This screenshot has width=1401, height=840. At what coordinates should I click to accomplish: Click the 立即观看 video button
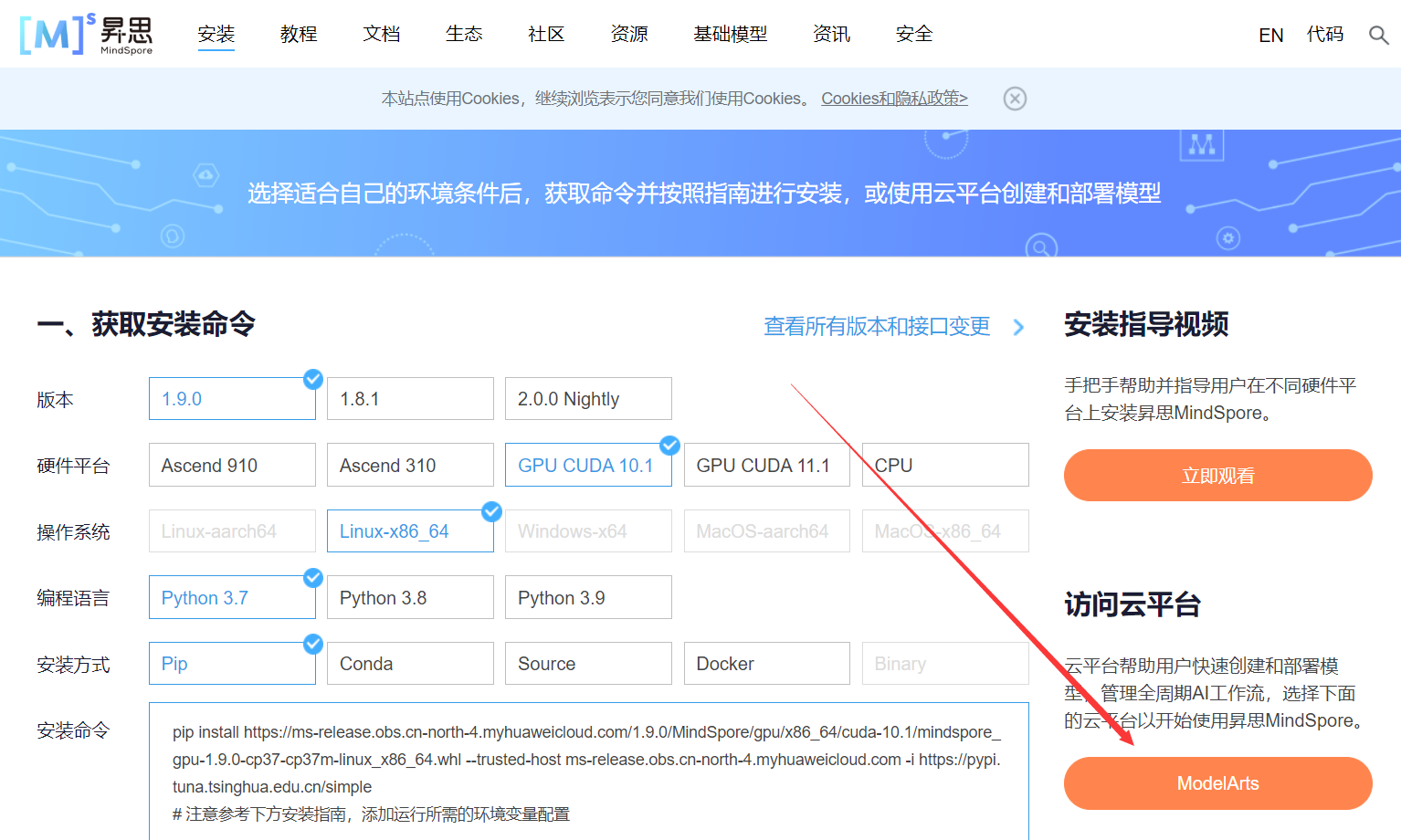[x=1217, y=475]
